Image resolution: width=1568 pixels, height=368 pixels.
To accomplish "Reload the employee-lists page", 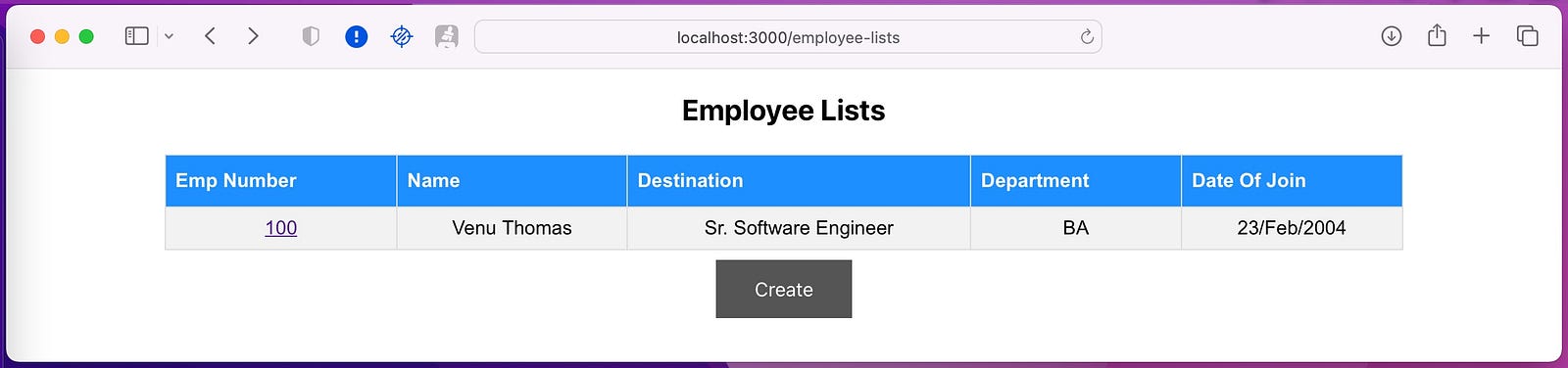I will pos(1087,37).
